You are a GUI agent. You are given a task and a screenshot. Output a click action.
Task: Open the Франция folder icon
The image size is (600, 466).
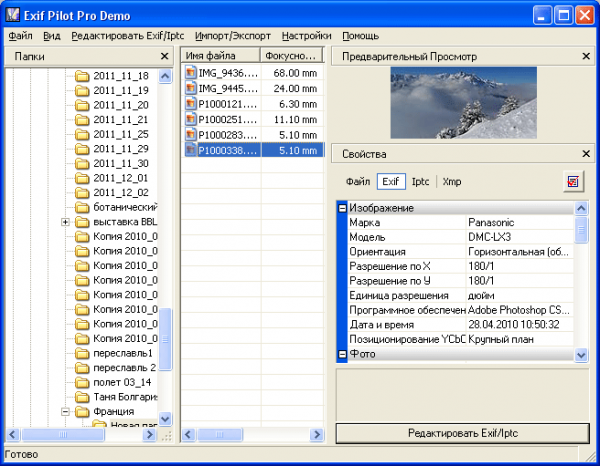83,411
